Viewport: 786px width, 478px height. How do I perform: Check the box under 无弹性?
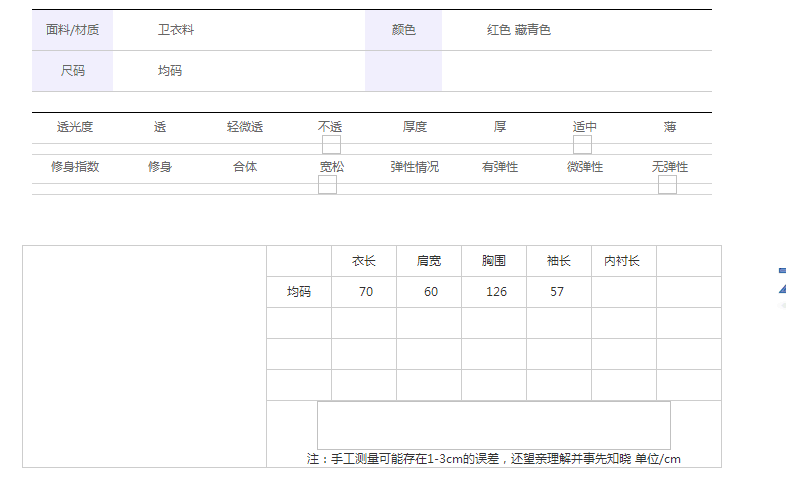(667, 185)
